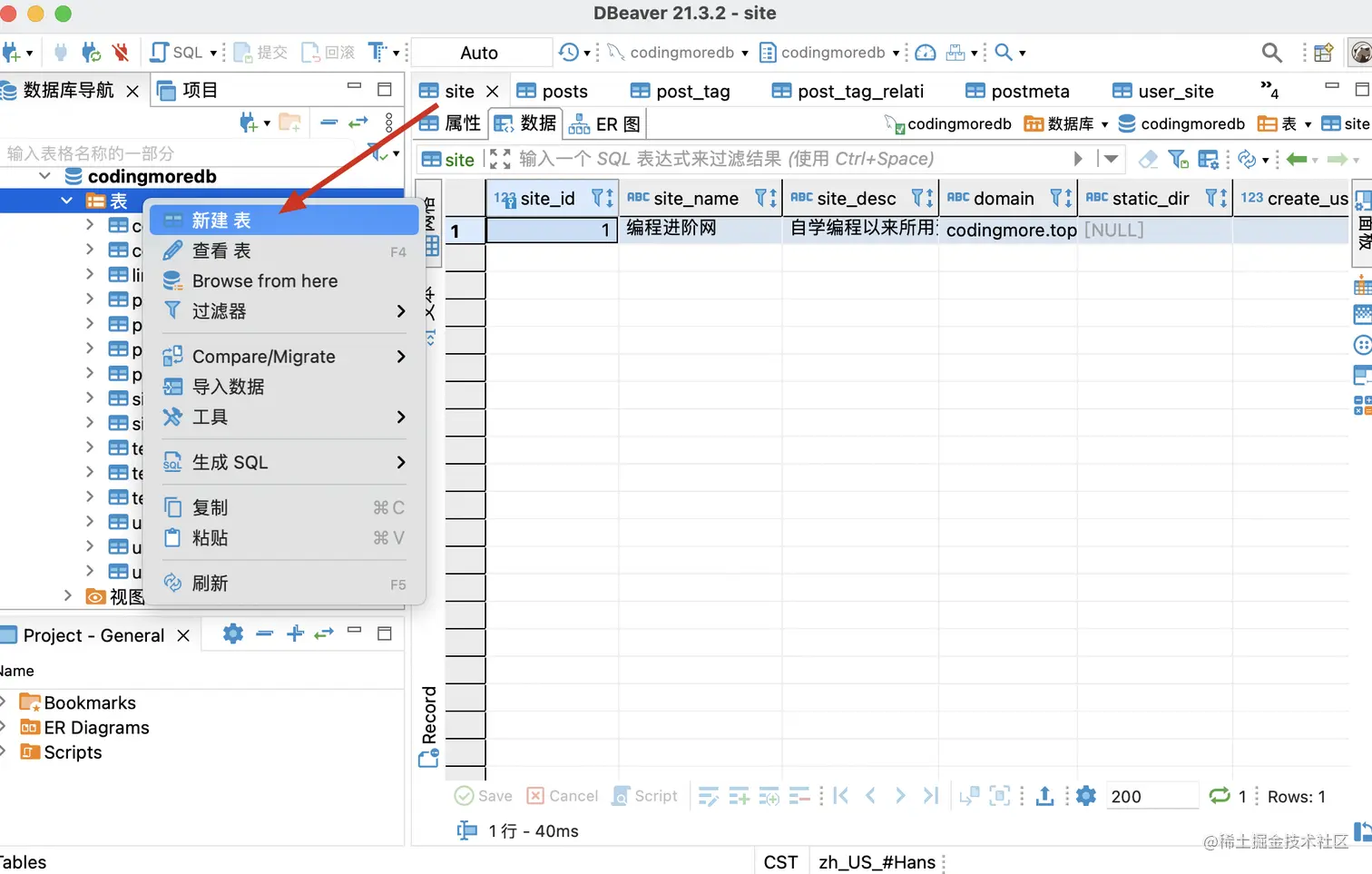The height and width of the screenshot is (874, 1372).
Task: Click the green back arrow
Action: coord(1297,159)
